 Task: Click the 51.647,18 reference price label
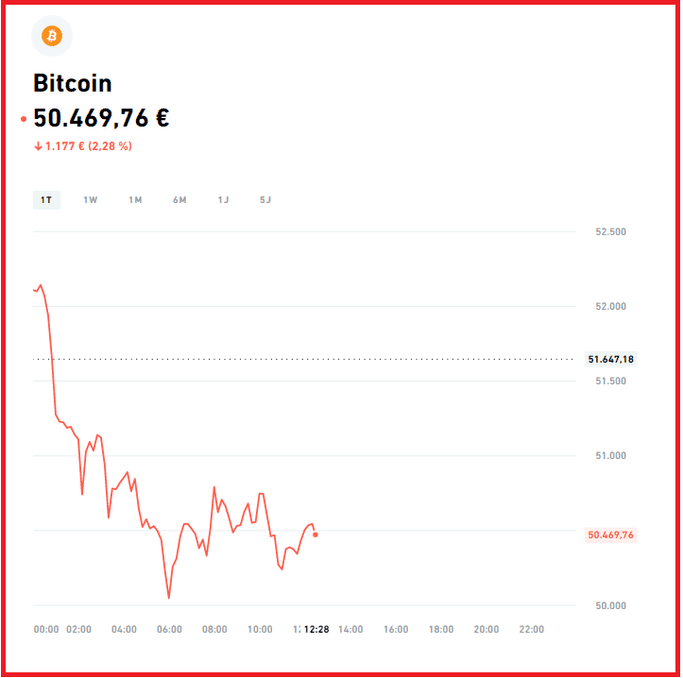pos(611,359)
